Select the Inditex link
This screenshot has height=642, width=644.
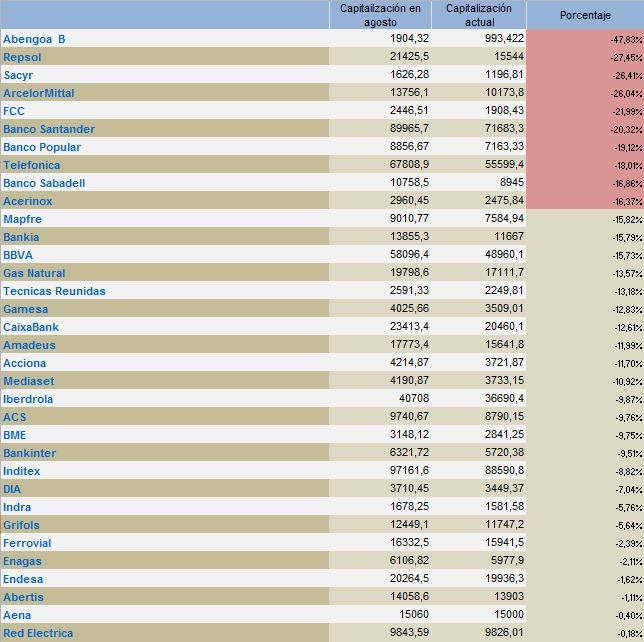(x=21, y=471)
